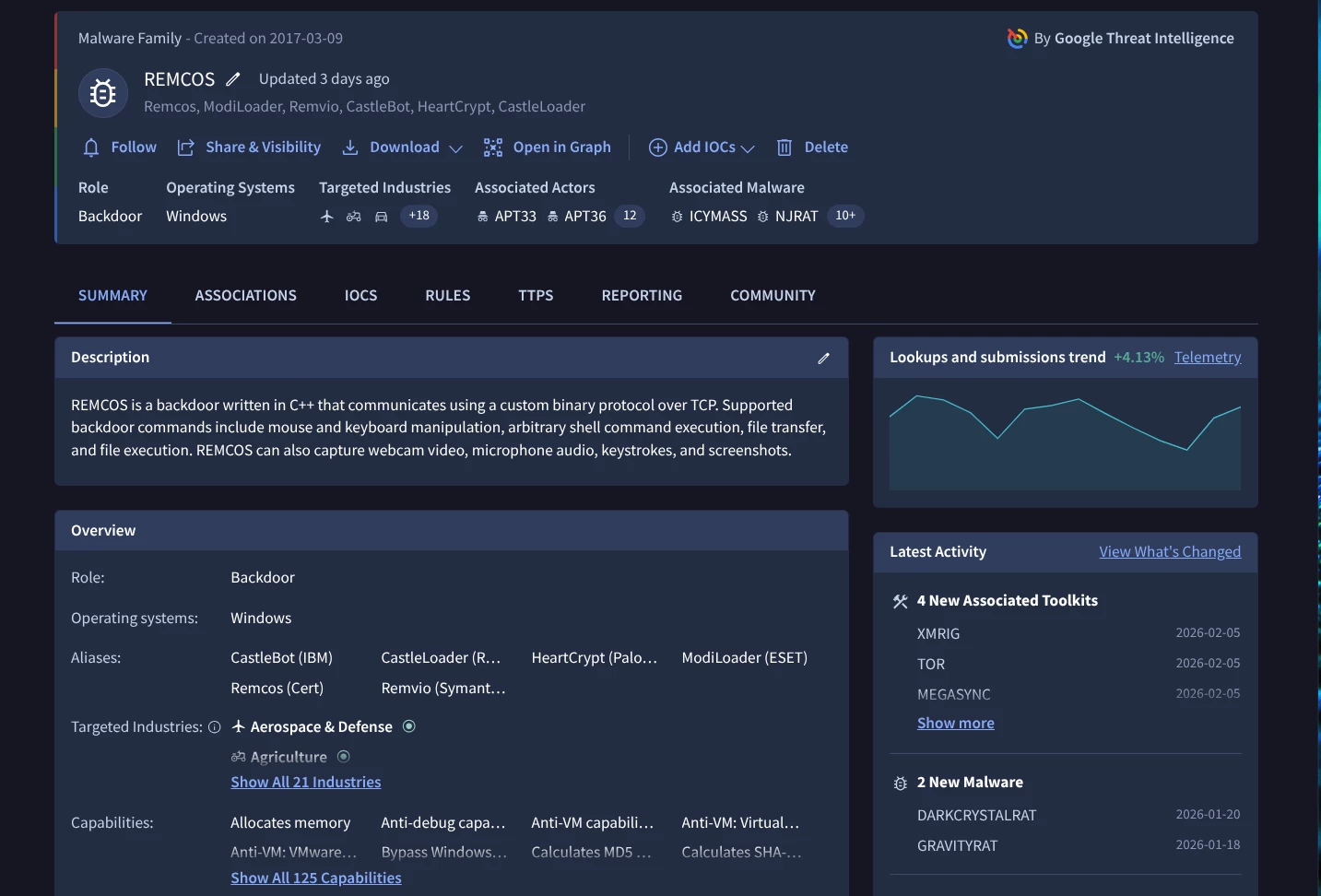This screenshot has width=1321, height=896.
Task: Select the Allocates memory capability
Action: pyautogui.click(x=290, y=823)
